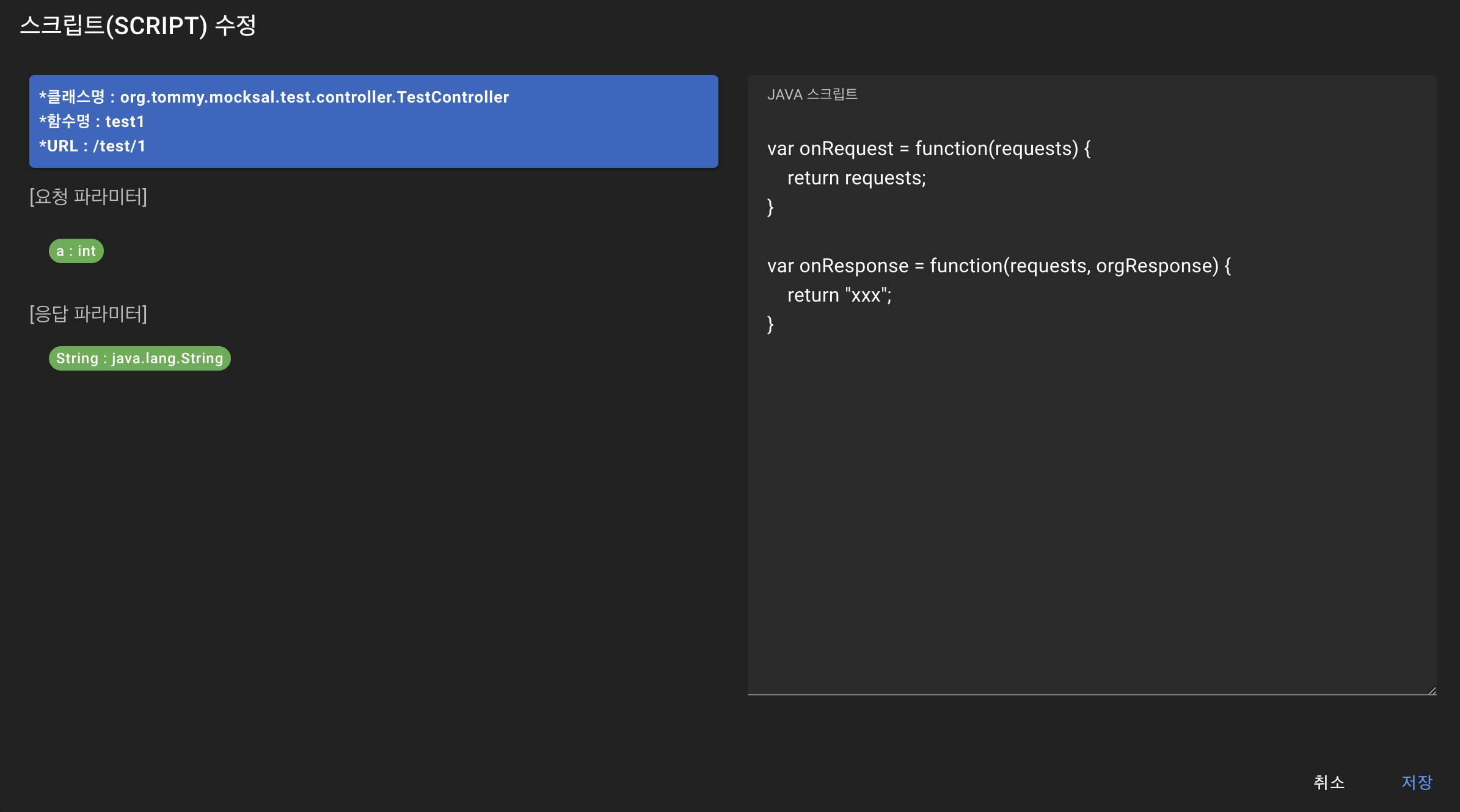This screenshot has width=1460, height=812.
Task: Click the 스크립트(SCRIPT) 수정 dialog title
Action: [x=138, y=26]
